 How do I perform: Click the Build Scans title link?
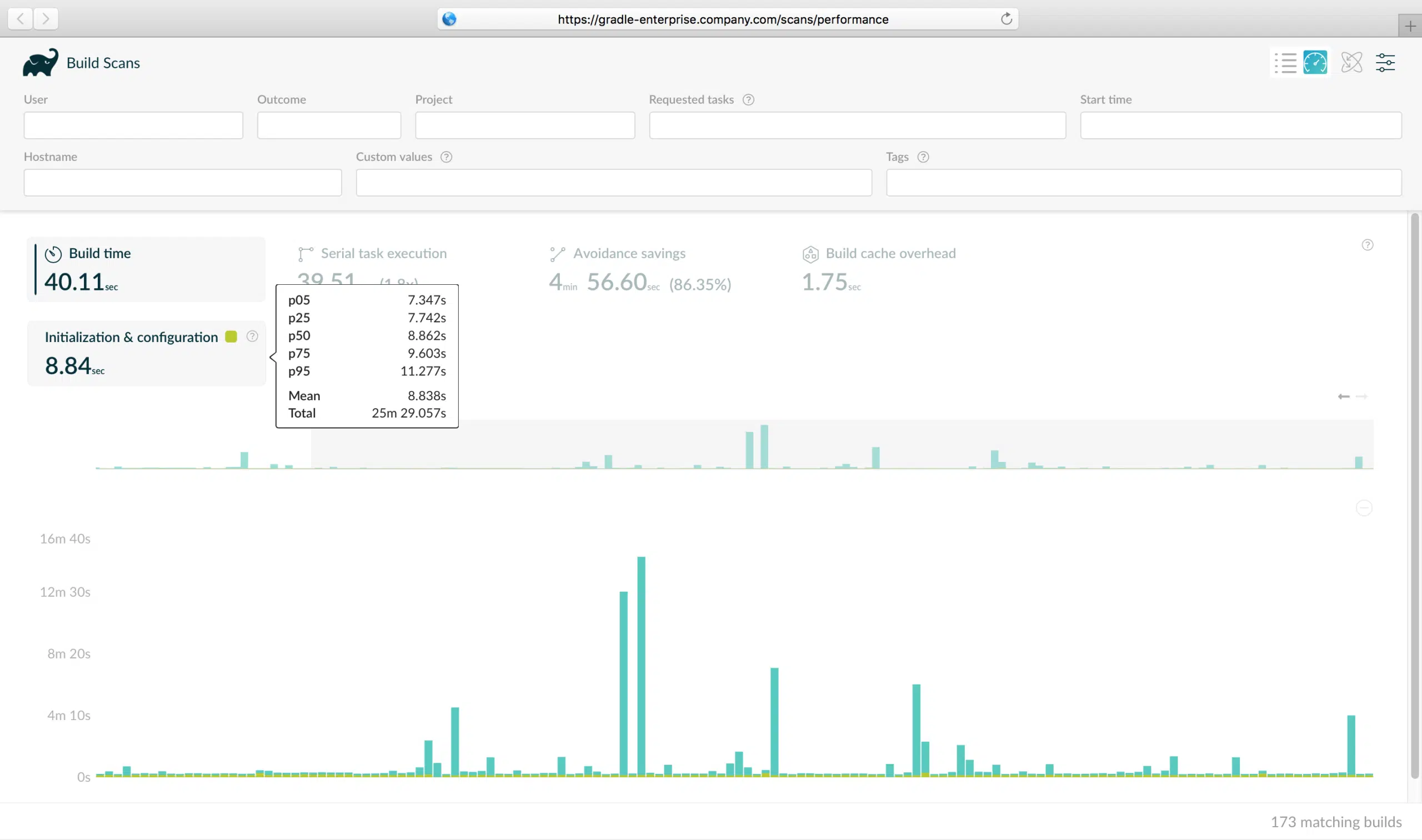coord(103,63)
